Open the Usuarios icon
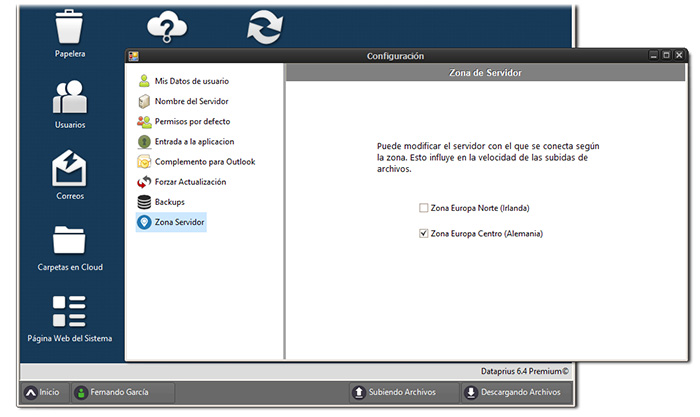Viewport: 700px width, 417px height. [70, 96]
